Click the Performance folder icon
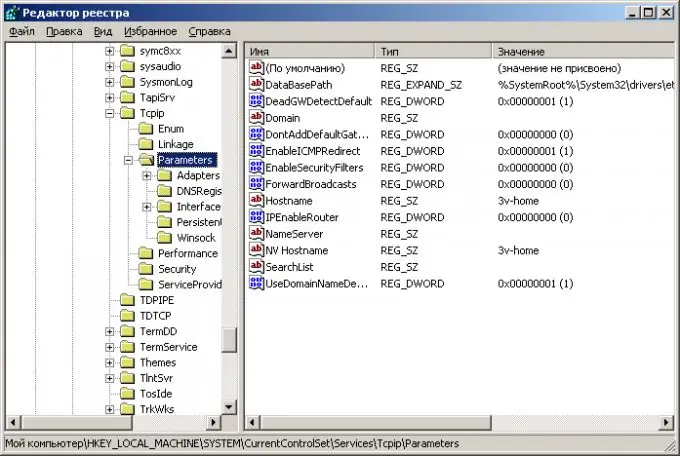 pos(146,253)
